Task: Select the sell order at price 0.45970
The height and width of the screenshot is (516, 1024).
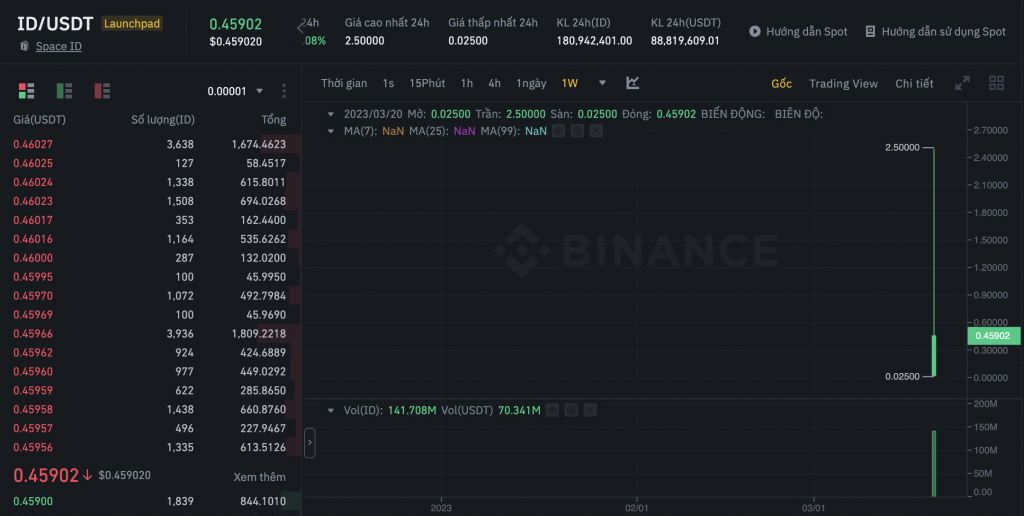Action: click(x=150, y=296)
